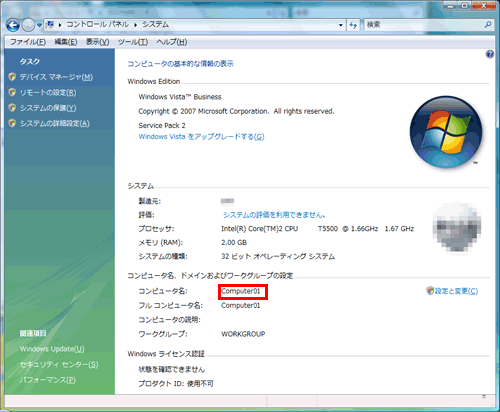Click the Forward navigation arrow button
The width and height of the screenshot is (500, 412).
coord(28,25)
